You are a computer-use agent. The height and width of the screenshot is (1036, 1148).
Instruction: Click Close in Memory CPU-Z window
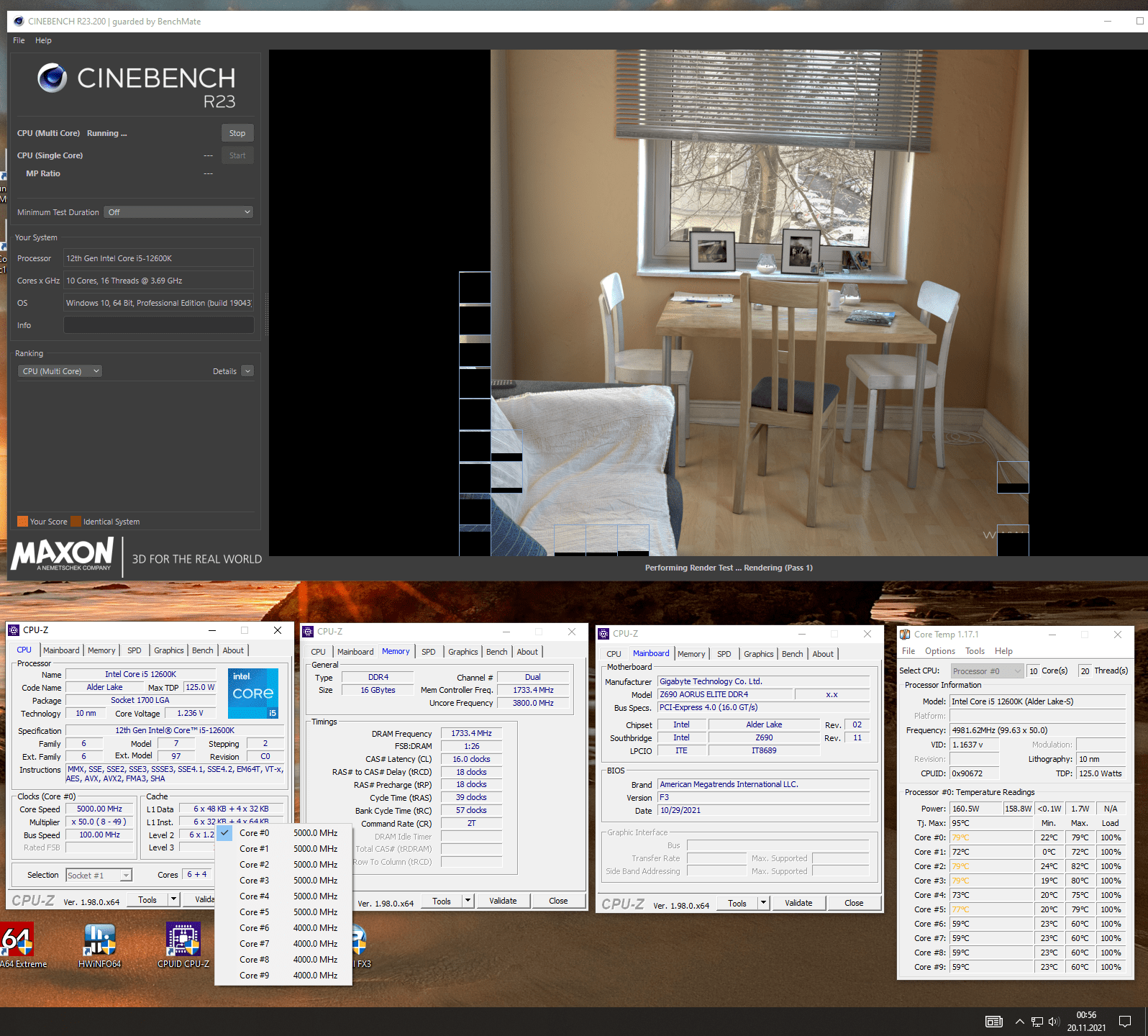(558, 901)
